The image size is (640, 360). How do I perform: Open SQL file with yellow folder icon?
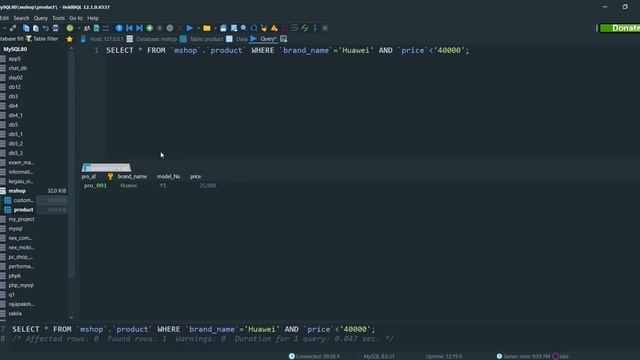207,28
